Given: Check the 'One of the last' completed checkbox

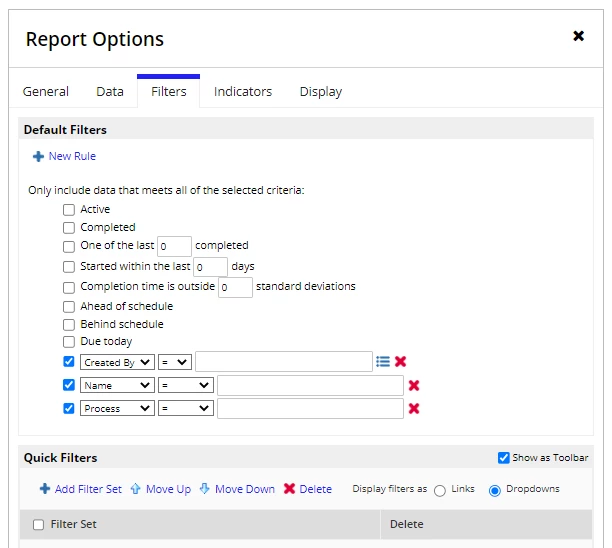Looking at the screenshot, I should pyautogui.click(x=69, y=246).
